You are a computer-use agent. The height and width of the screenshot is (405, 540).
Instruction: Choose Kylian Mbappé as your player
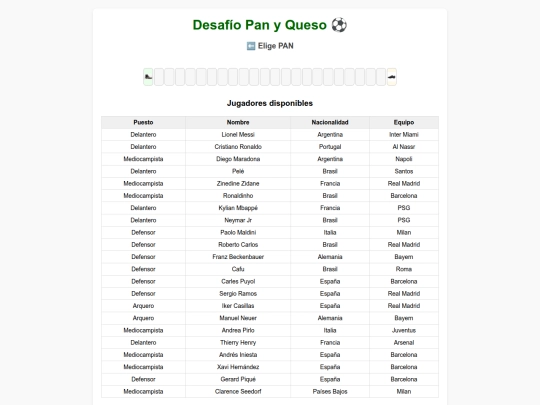(270, 208)
